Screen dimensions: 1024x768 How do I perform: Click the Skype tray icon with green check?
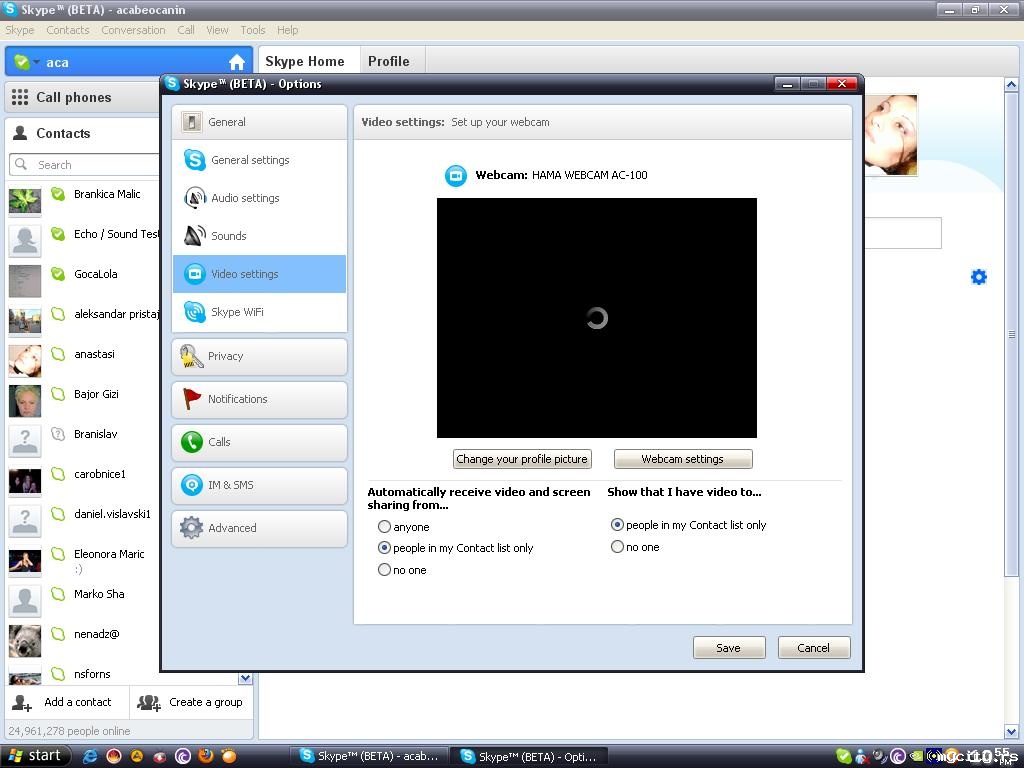coord(843,756)
